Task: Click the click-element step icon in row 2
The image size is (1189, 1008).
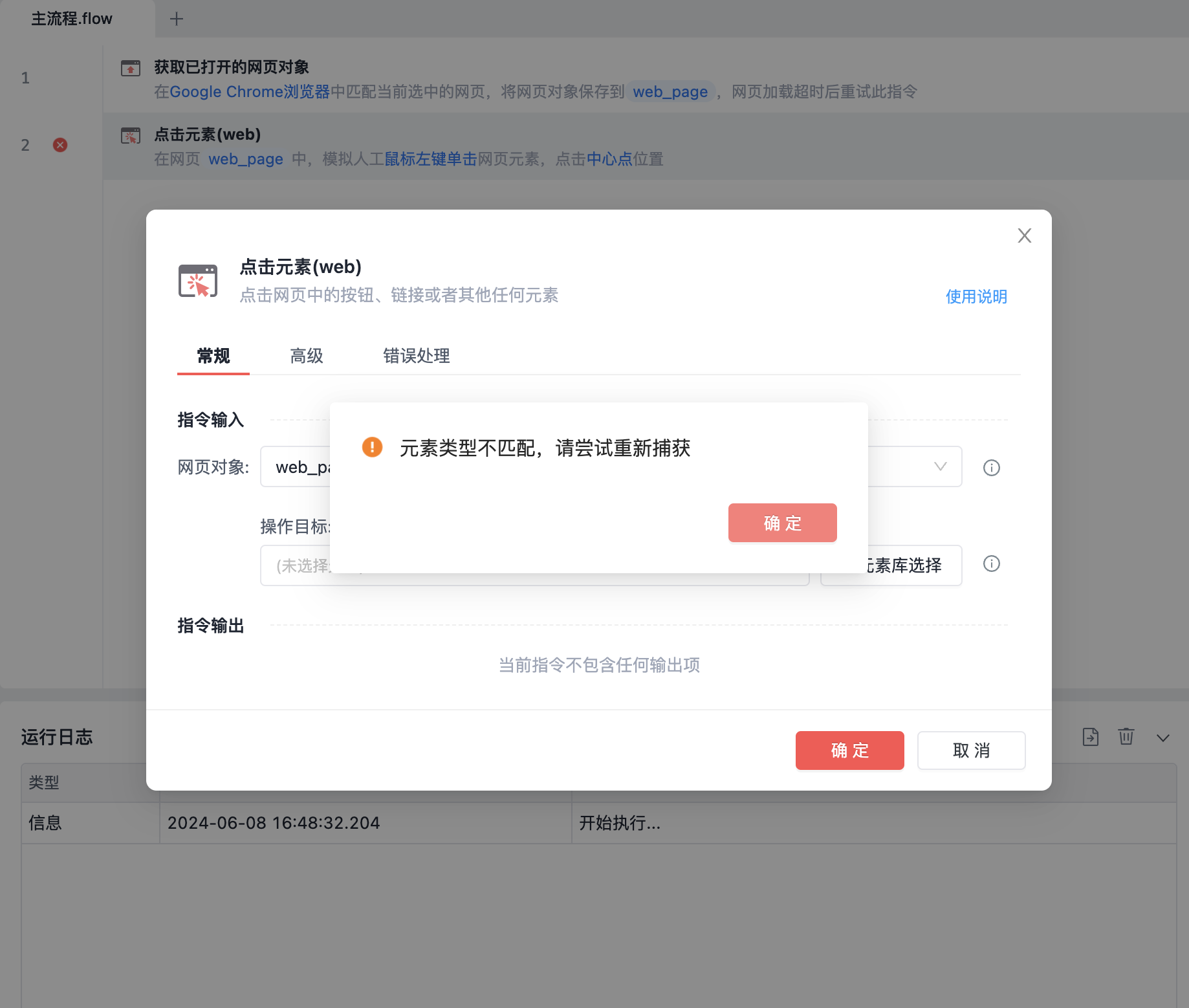Action: pyautogui.click(x=131, y=135)
